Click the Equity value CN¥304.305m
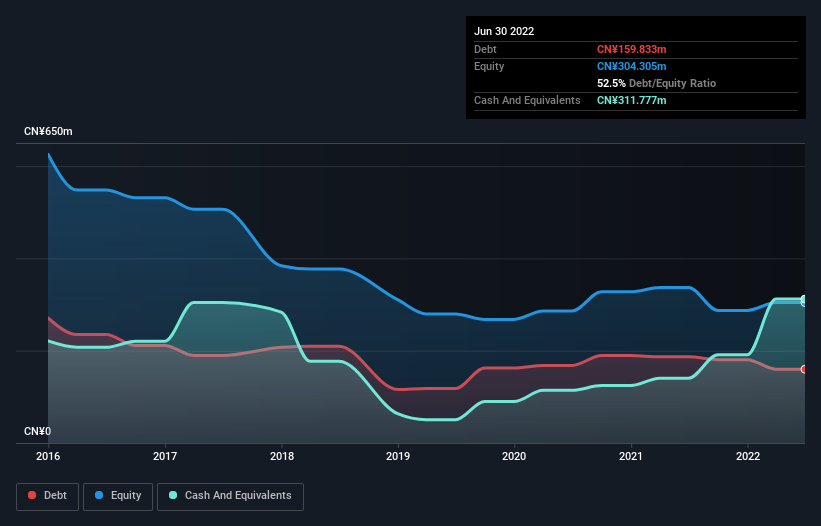 click(631, 66)
